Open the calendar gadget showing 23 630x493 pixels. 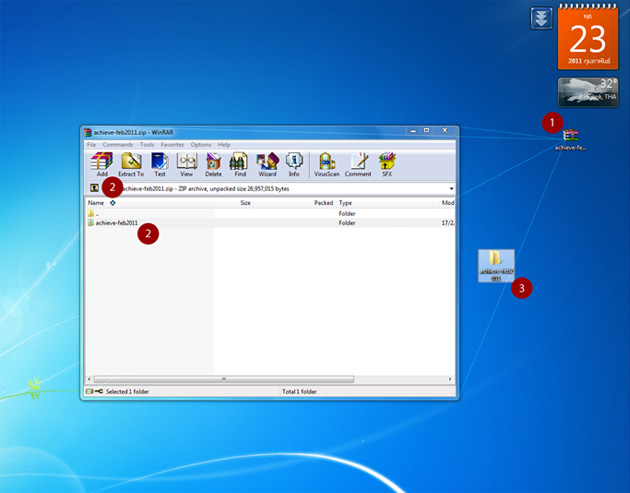[588, 37]
